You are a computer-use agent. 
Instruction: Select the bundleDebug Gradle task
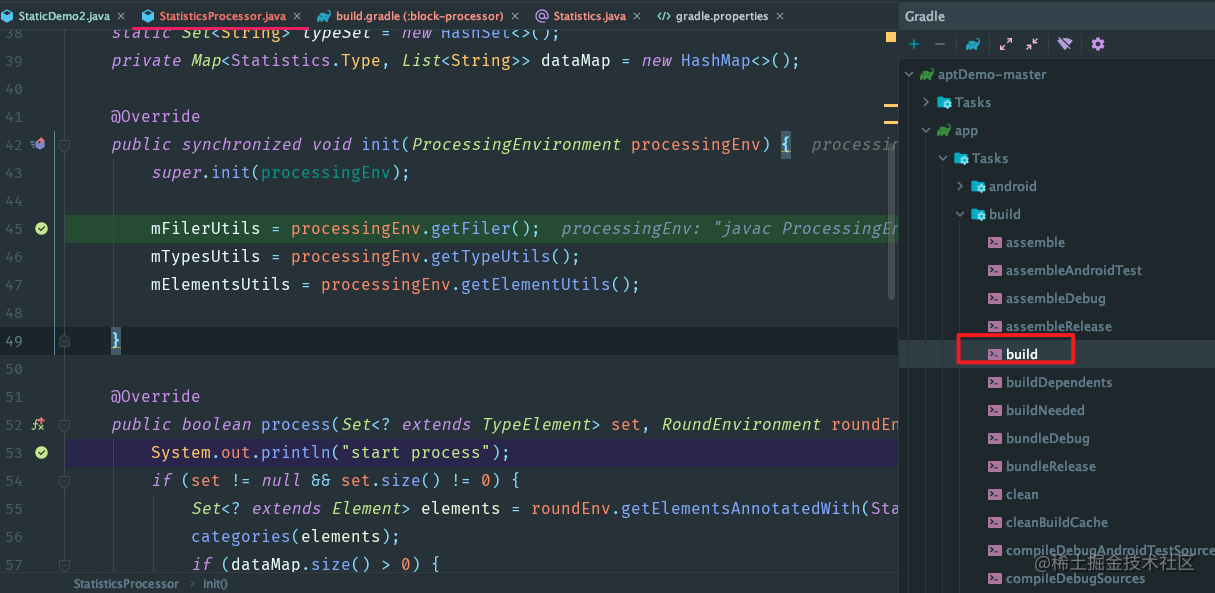tap(1047, 438)
